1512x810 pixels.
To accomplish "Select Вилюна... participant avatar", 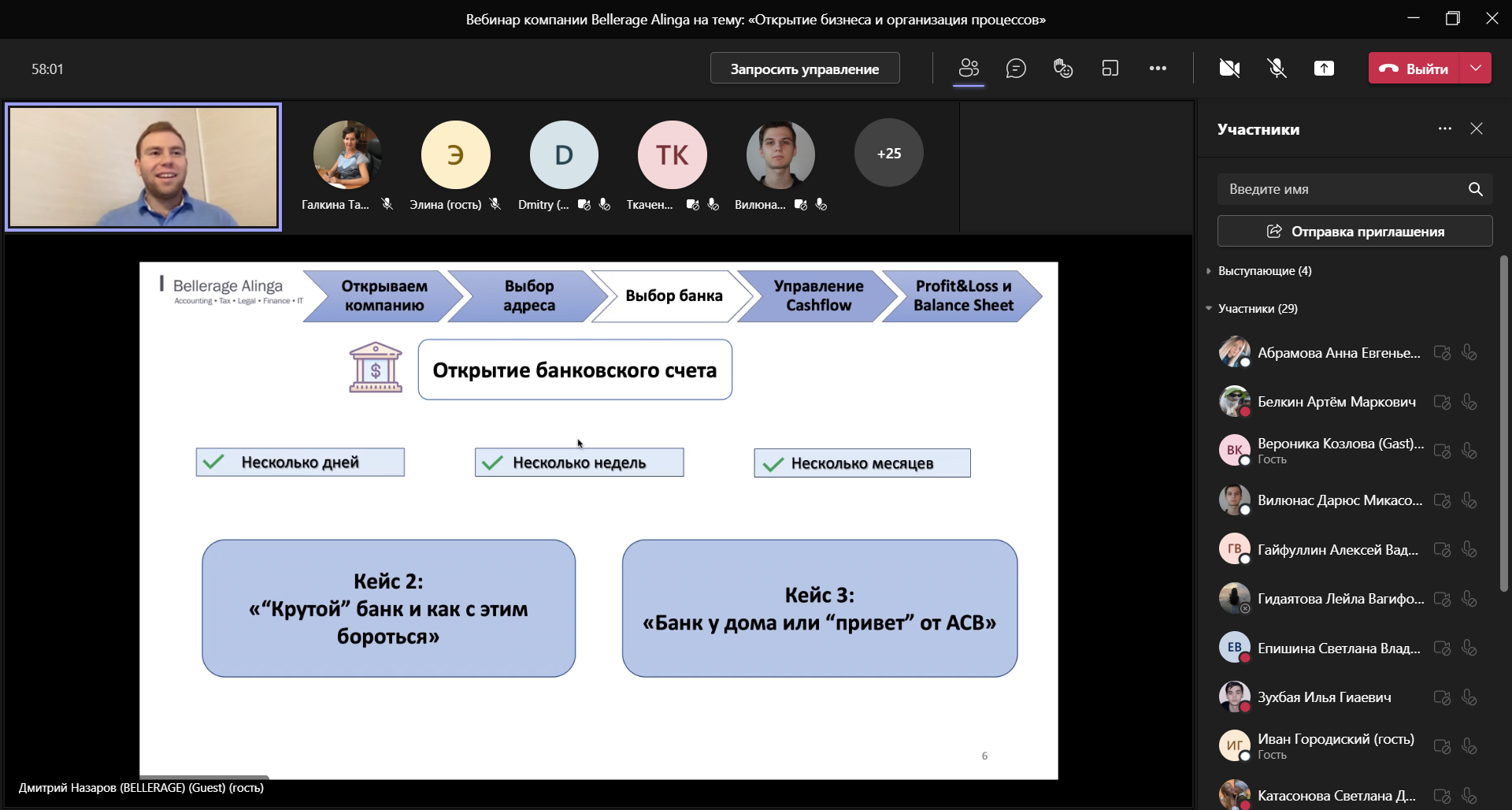I will click(x=780, y=154).
